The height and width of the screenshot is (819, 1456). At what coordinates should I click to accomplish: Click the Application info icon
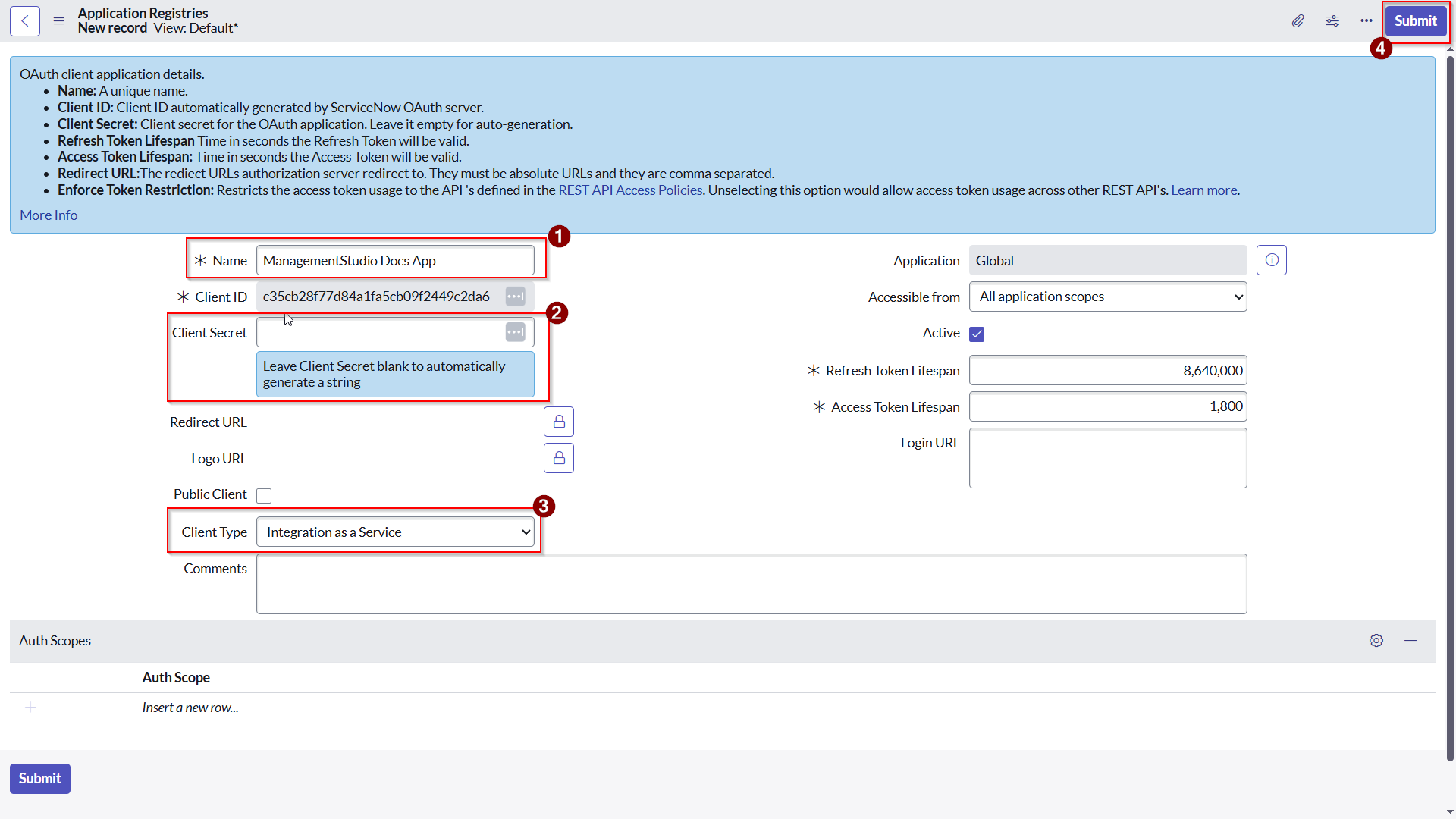point(1272,260)
